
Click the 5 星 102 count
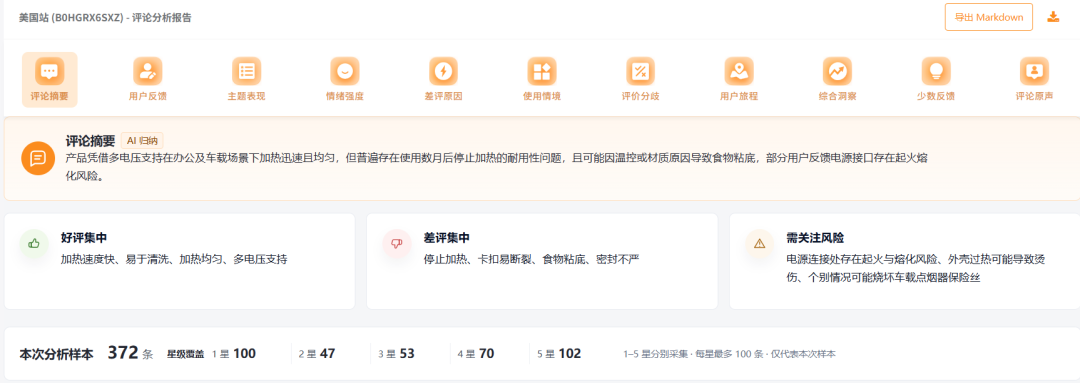559,354
